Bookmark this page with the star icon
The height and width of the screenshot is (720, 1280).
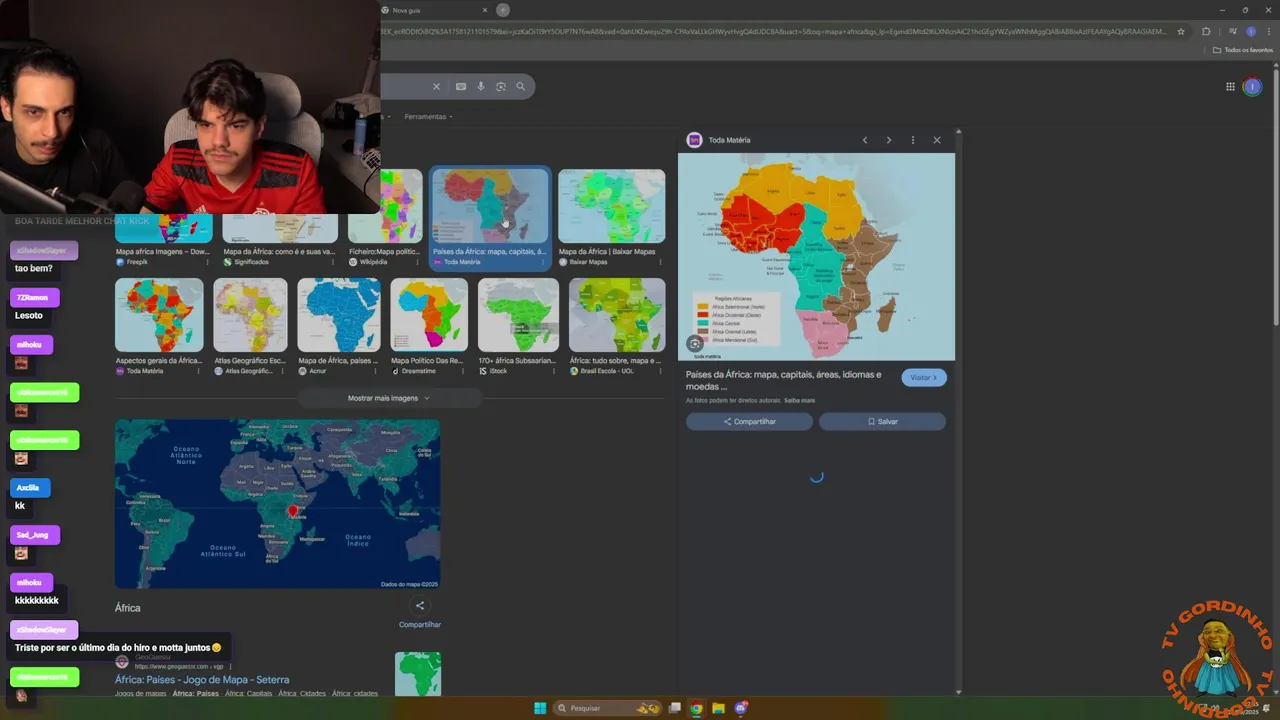coord(1181,31)
